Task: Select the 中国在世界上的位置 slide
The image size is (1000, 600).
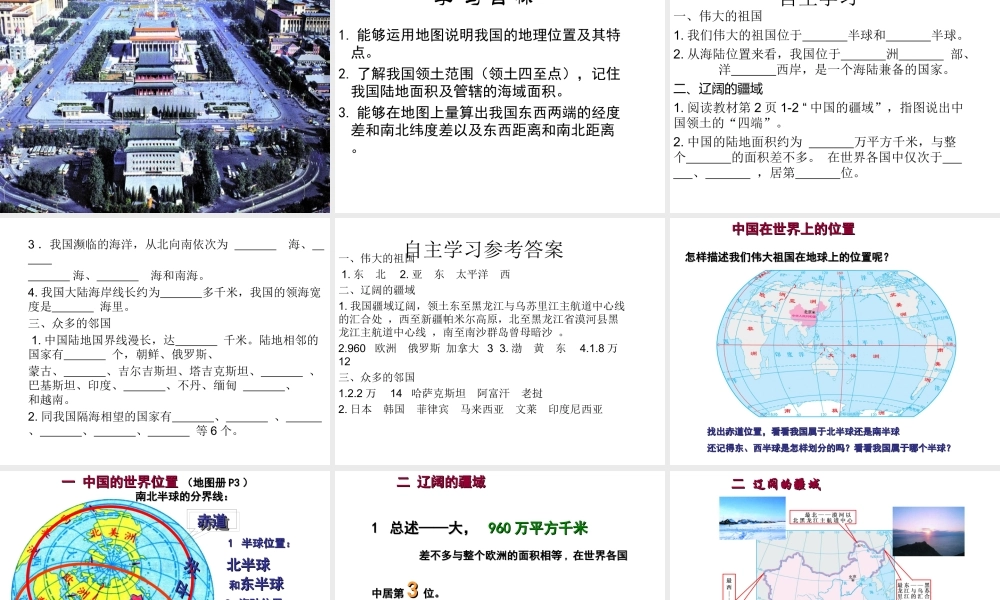Action: (835, 341)
